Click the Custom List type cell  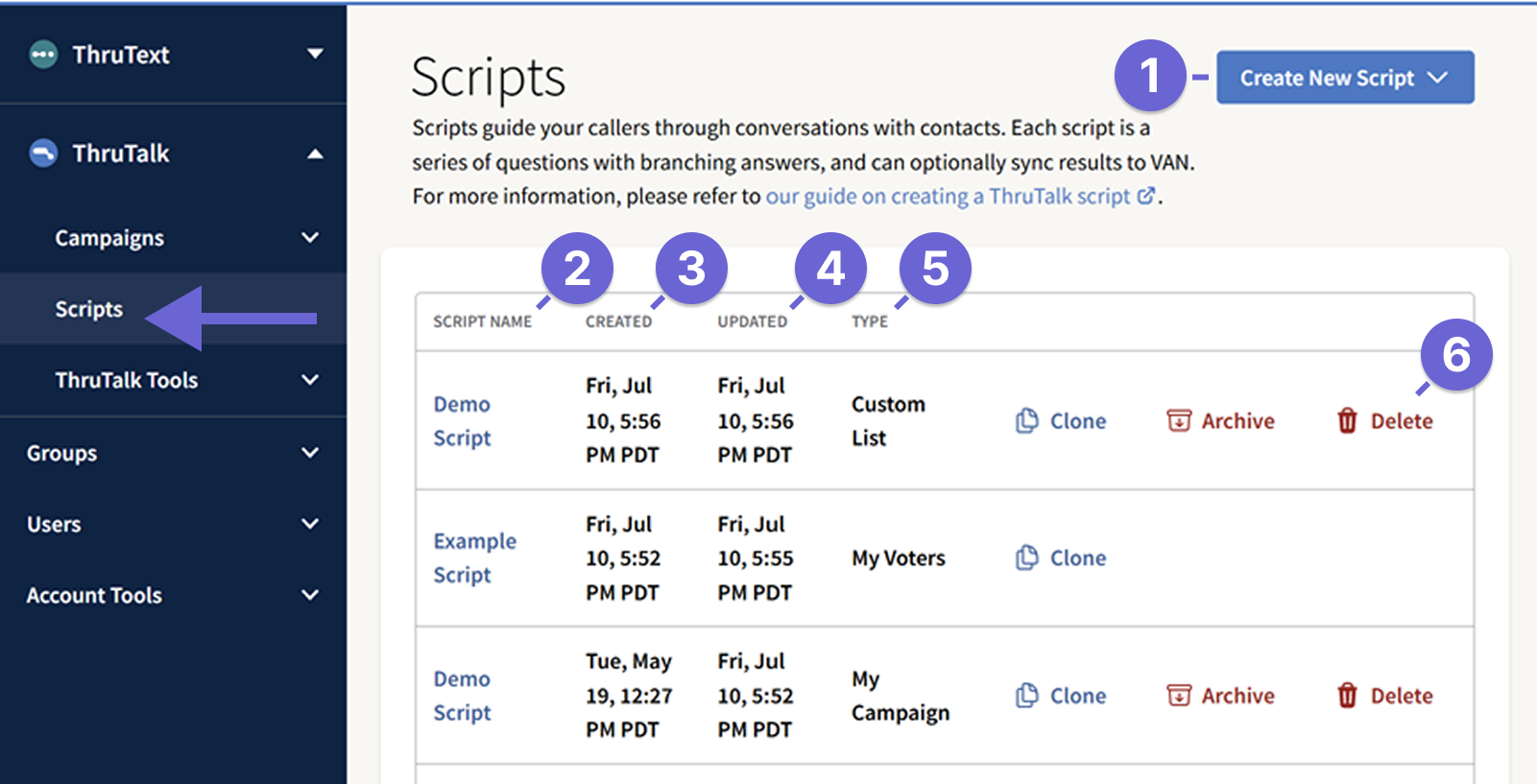tap(888, 420)
